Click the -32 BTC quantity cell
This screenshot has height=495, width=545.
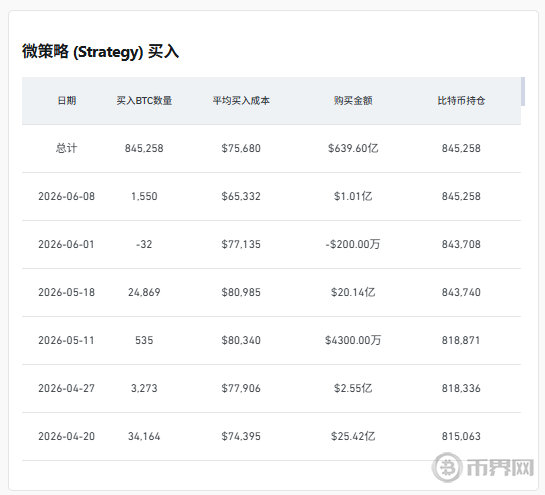[x=144, y=244]
